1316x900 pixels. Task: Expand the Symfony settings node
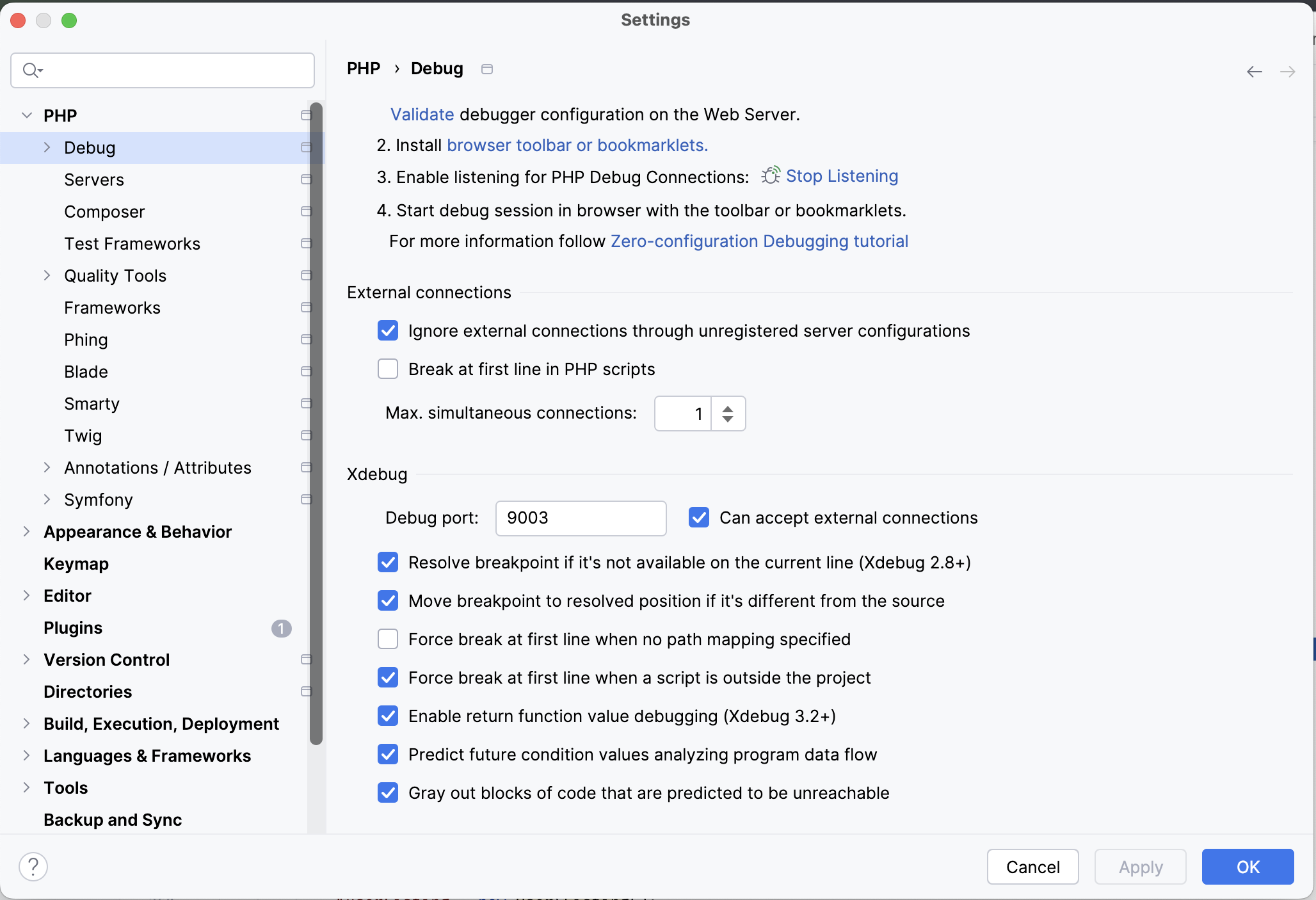pyautogui.click(x=47, y=499)
